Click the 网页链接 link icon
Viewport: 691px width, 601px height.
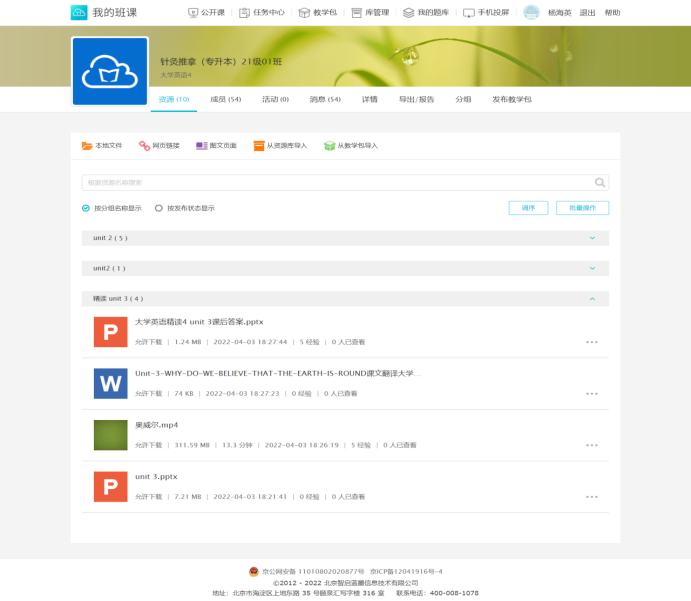pyautogui.click(x=144, y=146)
